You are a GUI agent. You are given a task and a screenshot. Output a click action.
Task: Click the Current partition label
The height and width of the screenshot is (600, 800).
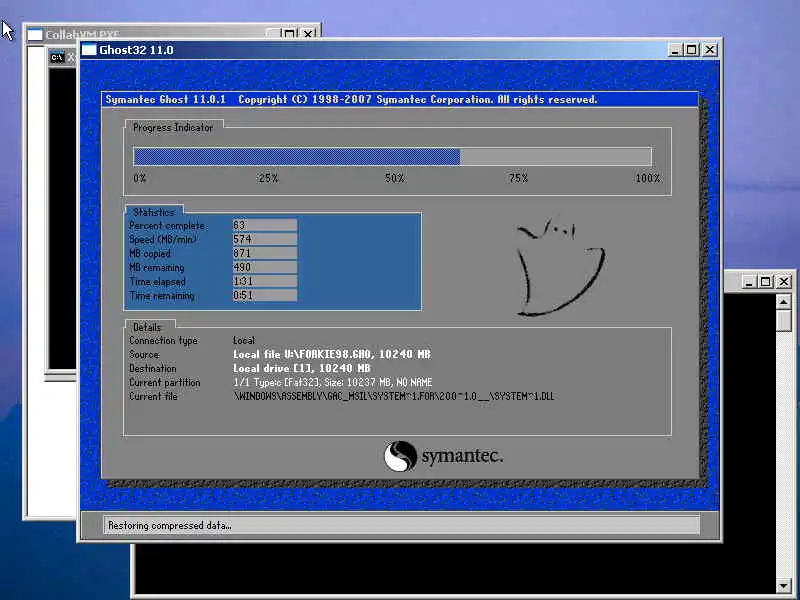164,382
